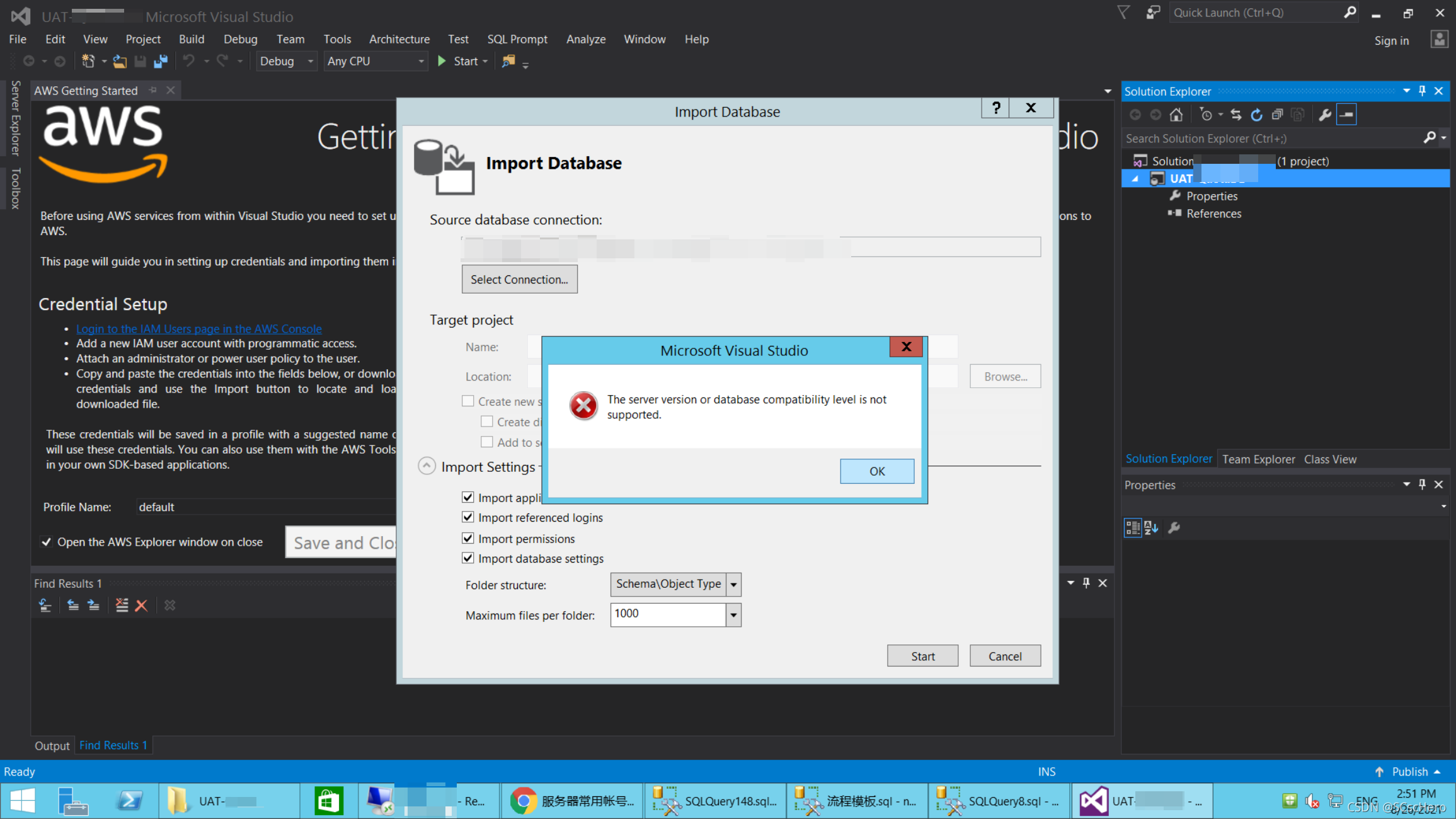Click Property Pages wrench icon in Properties
This screenshot has width=1456, height=819.
point(1173,528)
